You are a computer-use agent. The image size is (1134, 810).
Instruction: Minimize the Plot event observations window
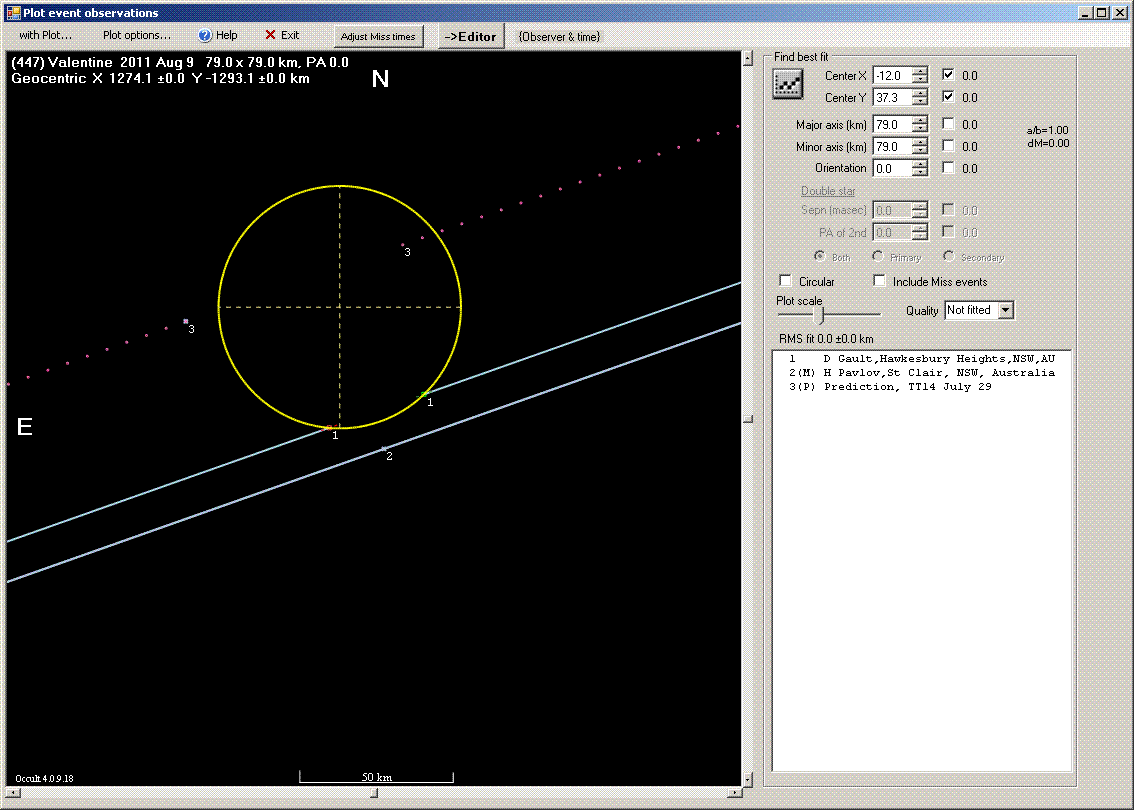click(x=1086, y=12)
